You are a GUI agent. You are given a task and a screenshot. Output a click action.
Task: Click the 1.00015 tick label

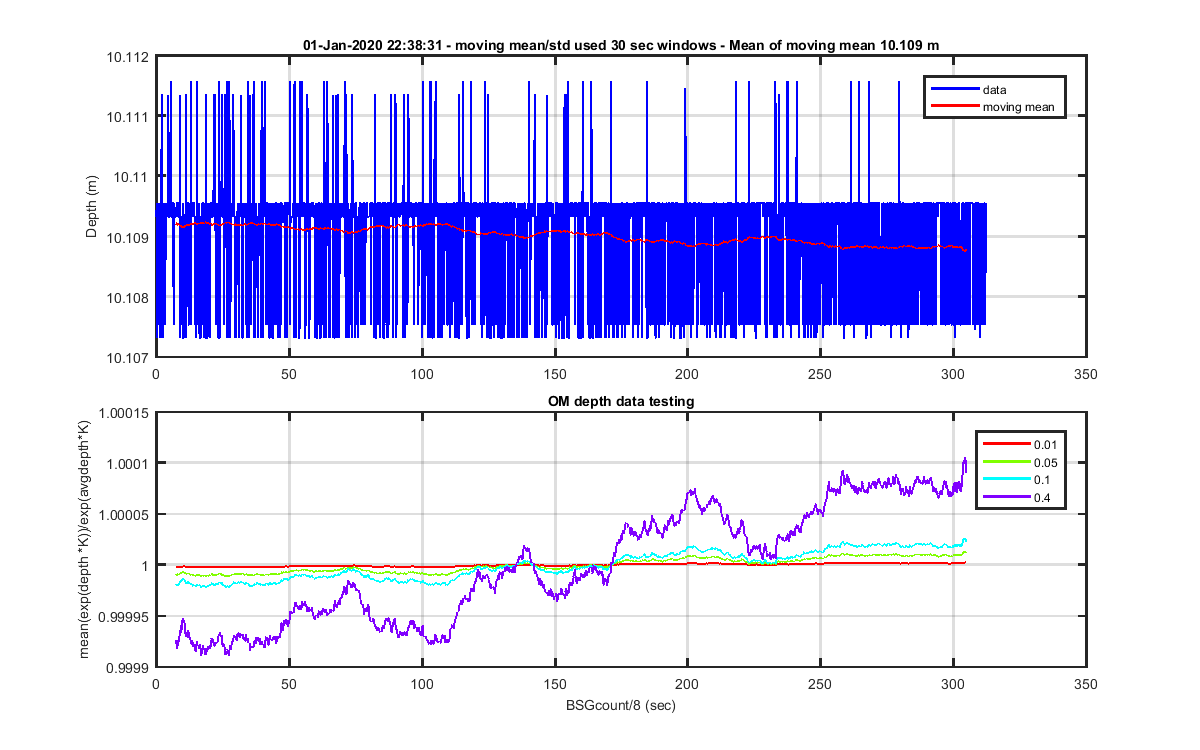126,413
